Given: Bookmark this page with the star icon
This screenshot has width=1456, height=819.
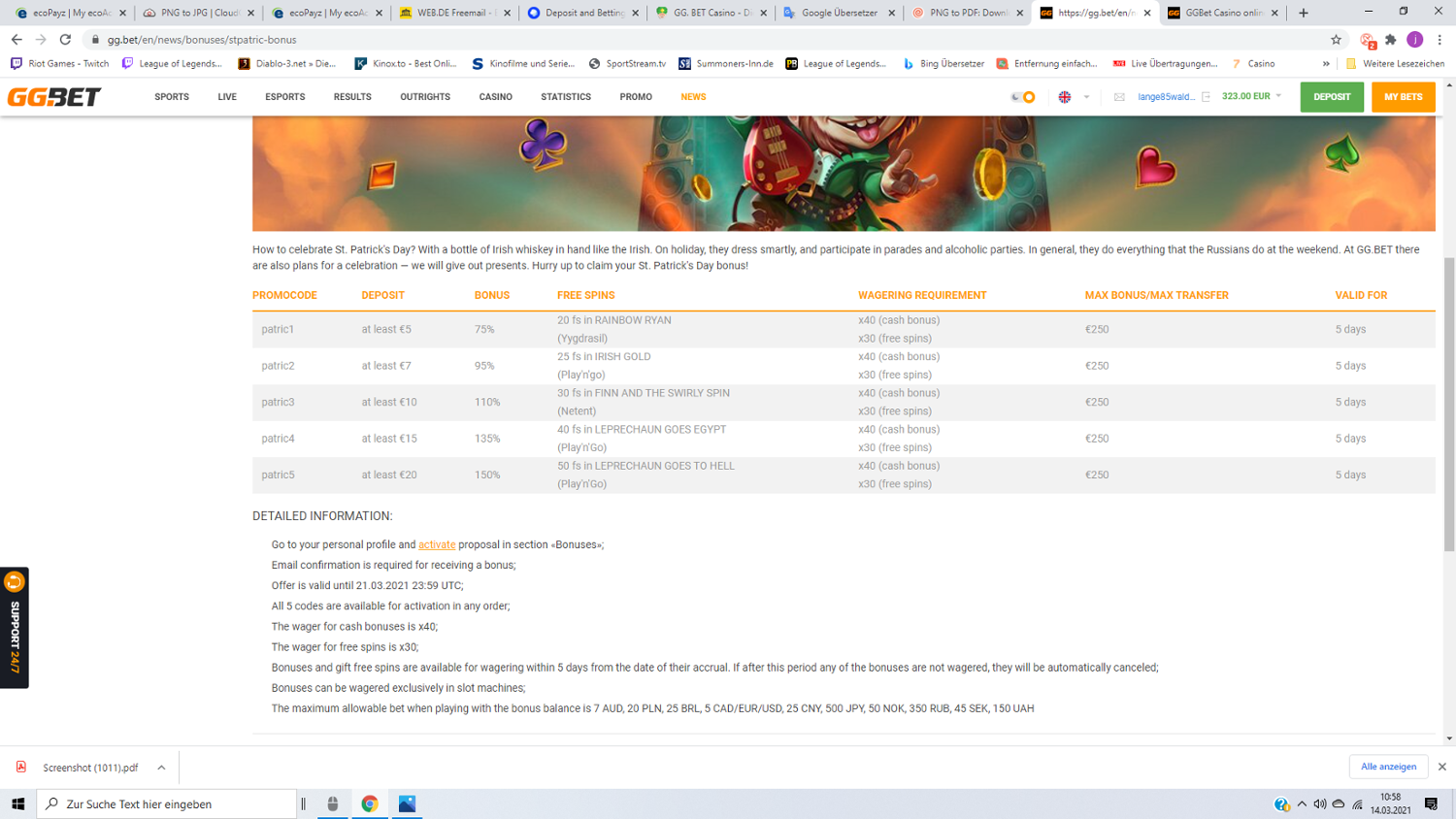Looking at the screenshot, I should 1336,40.
